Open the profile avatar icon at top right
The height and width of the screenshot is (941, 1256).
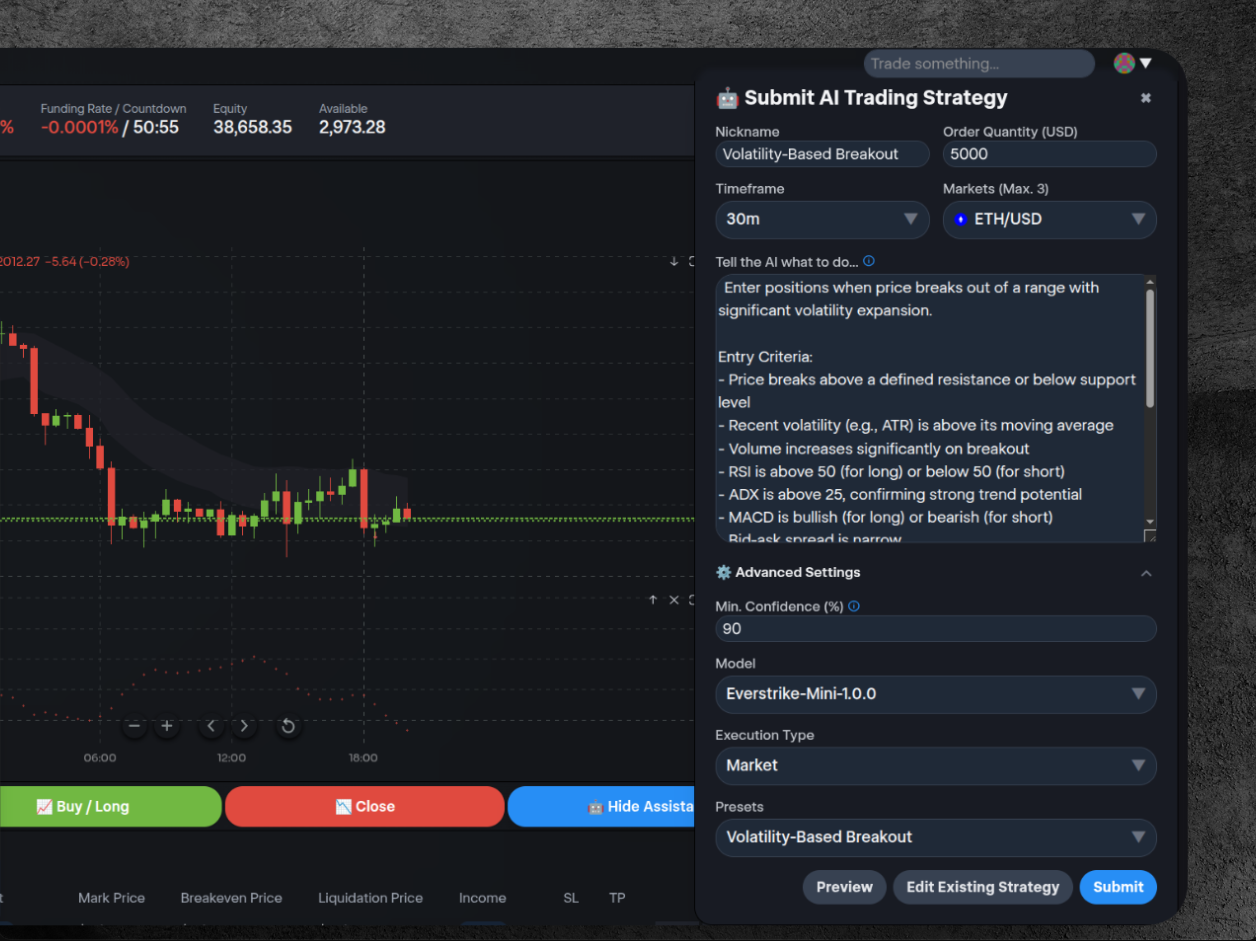tap(1124, 63)
